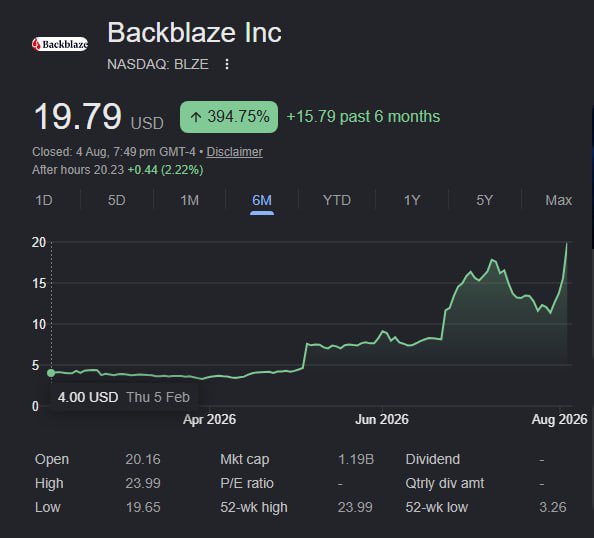Click the '52-wk high' label
594x538 pixels.
pos(254,507)
